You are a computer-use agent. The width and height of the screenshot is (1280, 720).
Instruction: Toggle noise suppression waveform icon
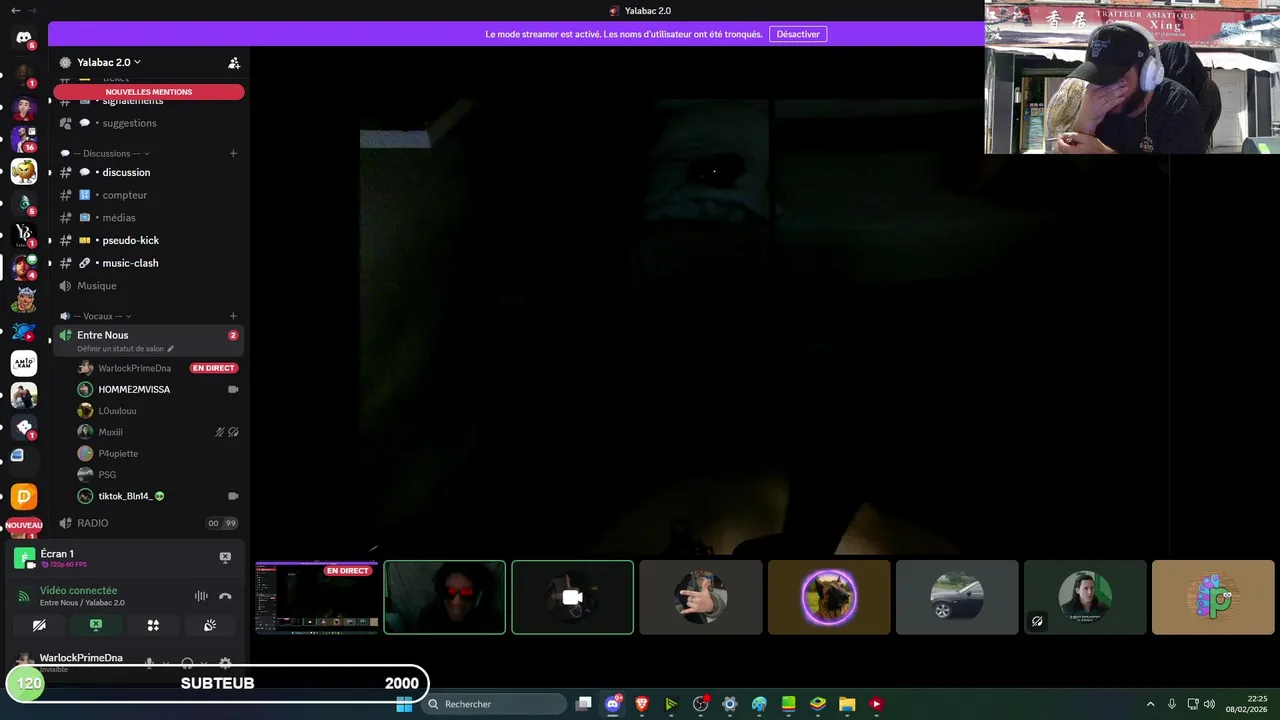pos(201,596)
